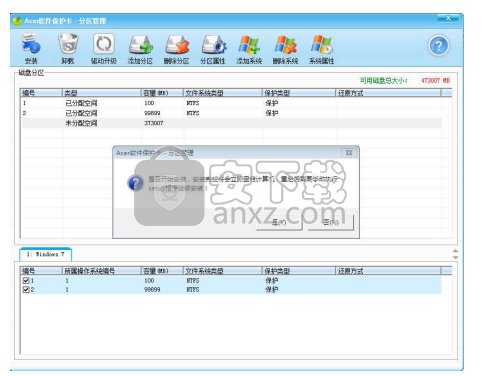485x376 pixels.
Task: Open help with the question mark icon
Action: coord(439,46)
